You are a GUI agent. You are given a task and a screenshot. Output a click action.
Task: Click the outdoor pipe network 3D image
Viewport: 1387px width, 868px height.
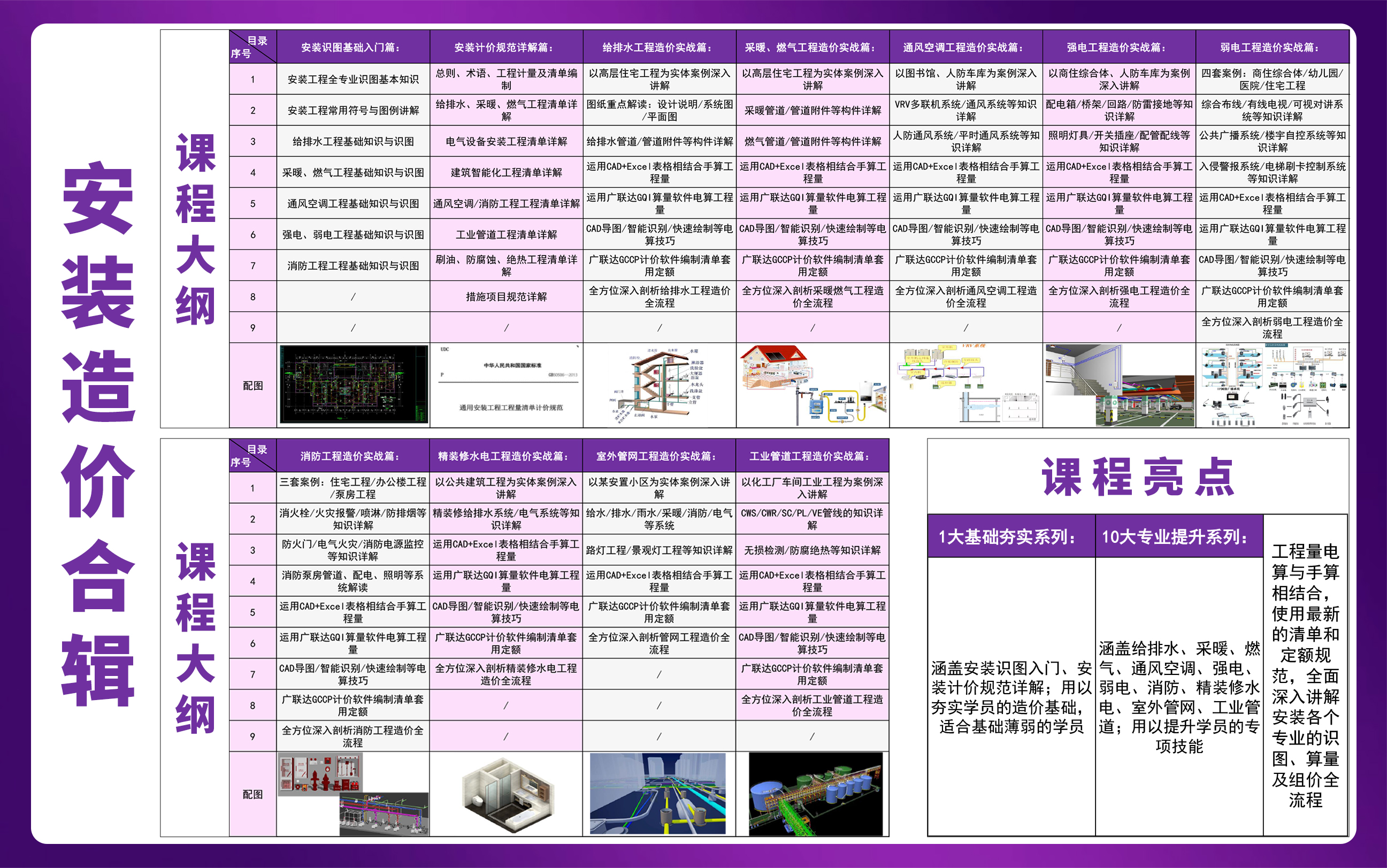pos(658,794)
